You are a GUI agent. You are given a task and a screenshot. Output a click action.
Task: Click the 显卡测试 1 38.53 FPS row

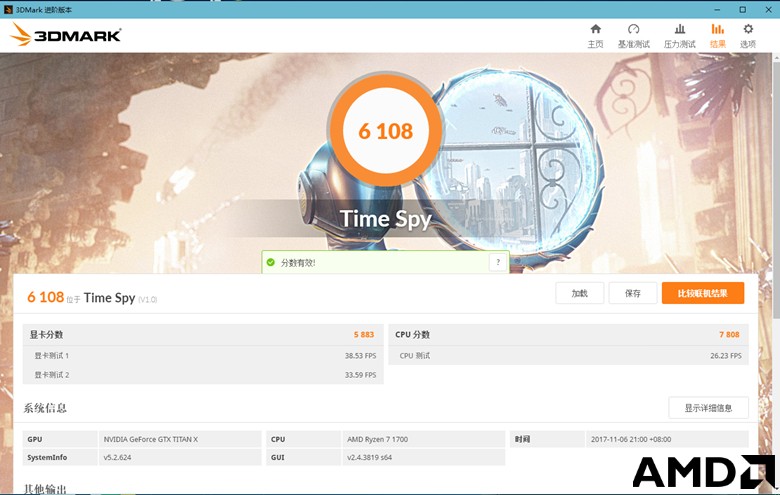click(202, 355)
